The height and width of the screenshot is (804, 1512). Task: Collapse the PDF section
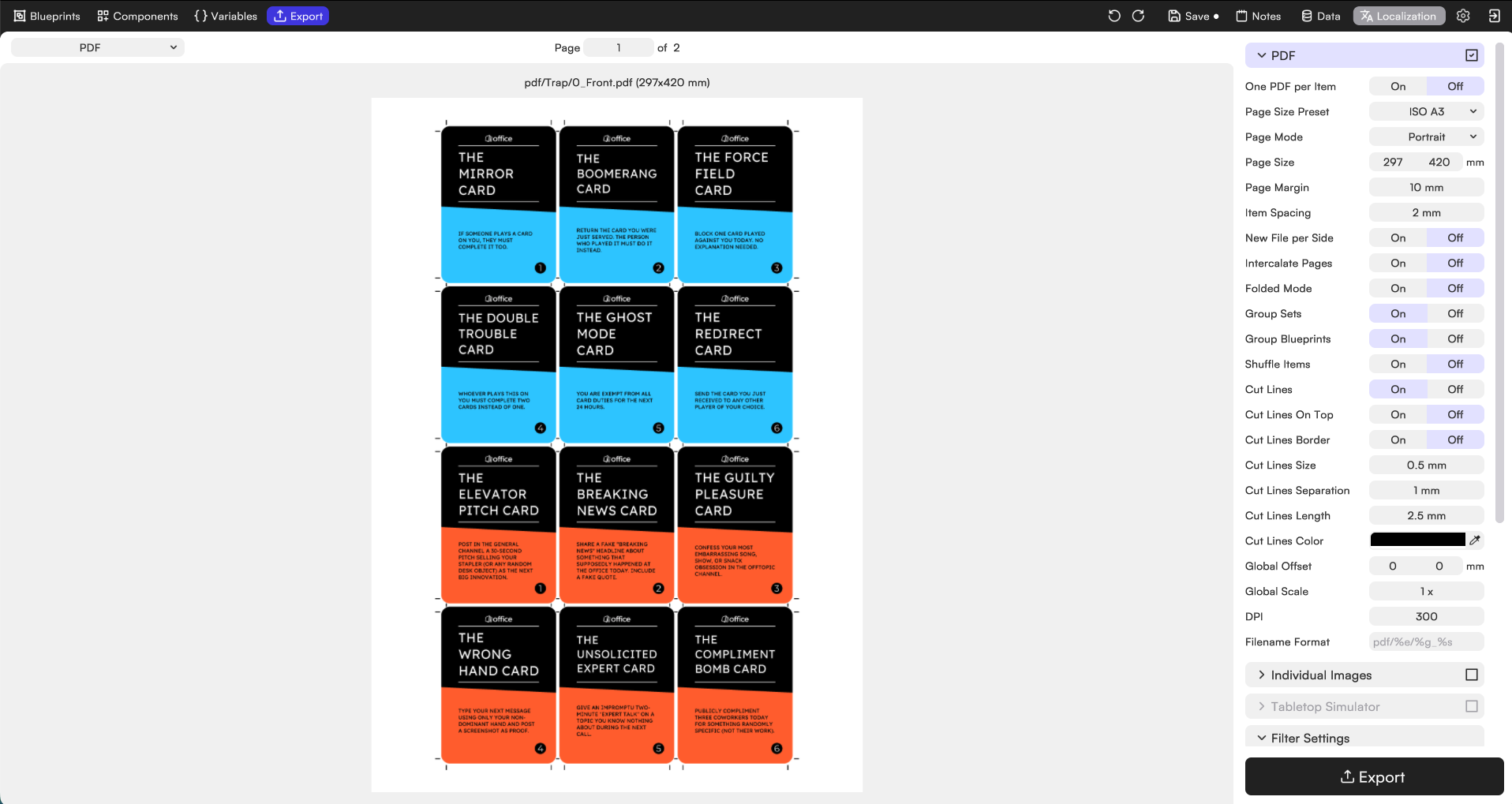tap(1262, 55)
